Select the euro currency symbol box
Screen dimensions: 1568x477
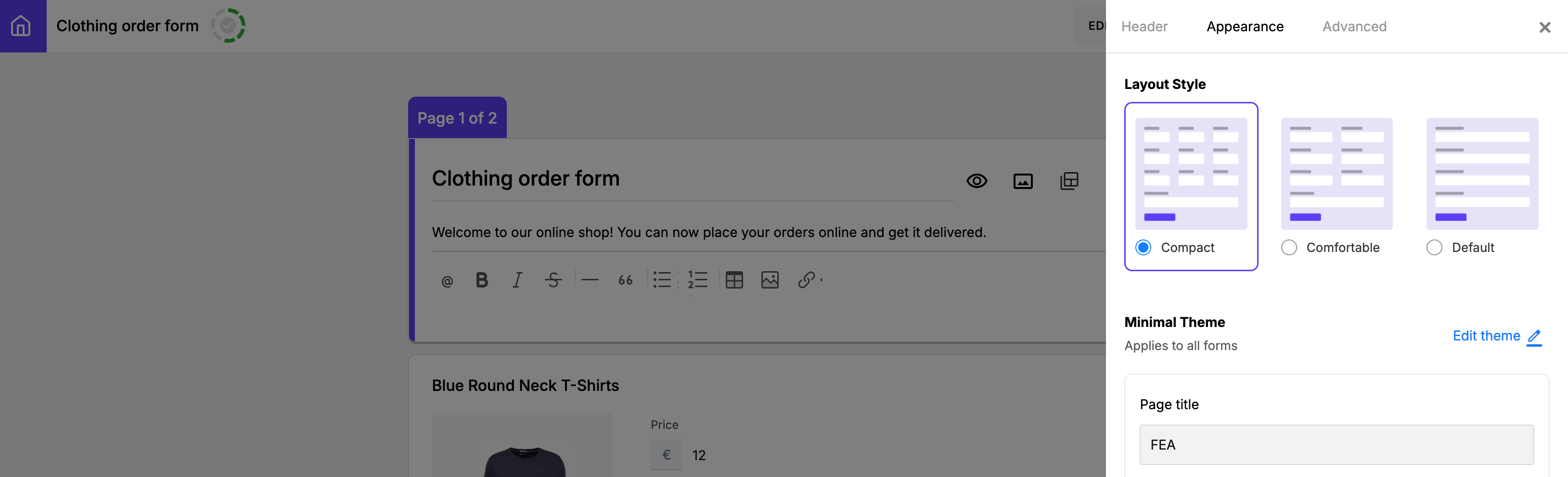pos(667,455)
